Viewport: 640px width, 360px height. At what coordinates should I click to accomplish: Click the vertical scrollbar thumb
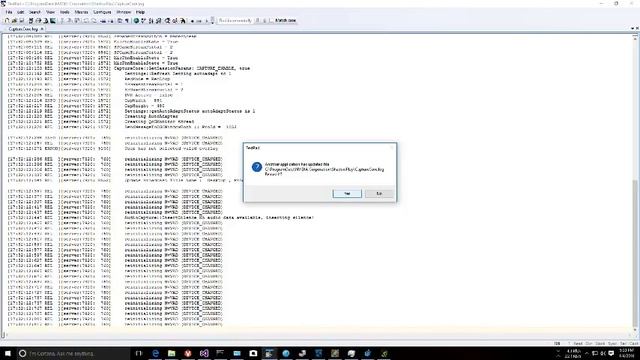coord(635,253)
